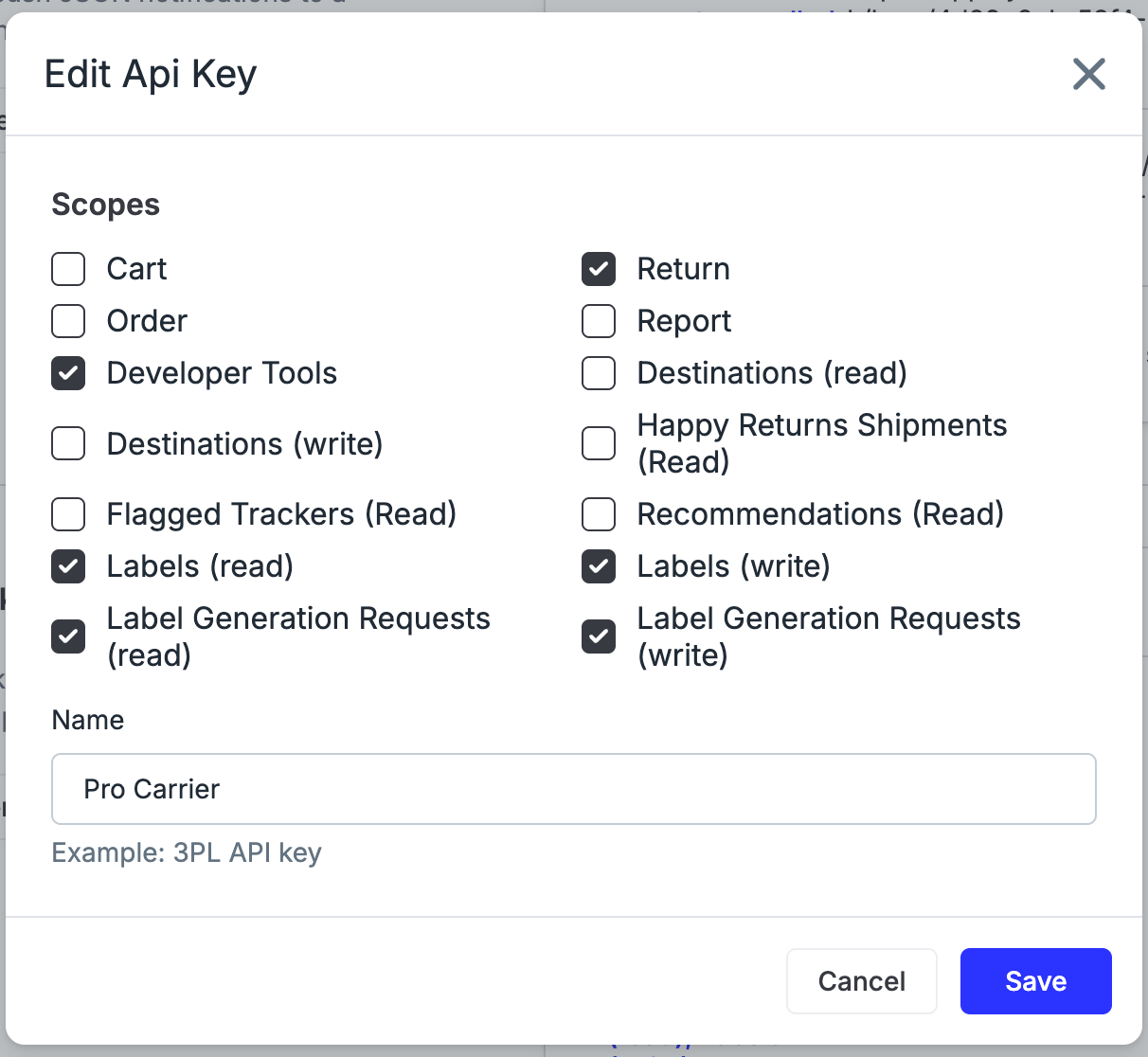
Task: Uncheck Label Generation Requests (read)
Action: tap(68, 636)
